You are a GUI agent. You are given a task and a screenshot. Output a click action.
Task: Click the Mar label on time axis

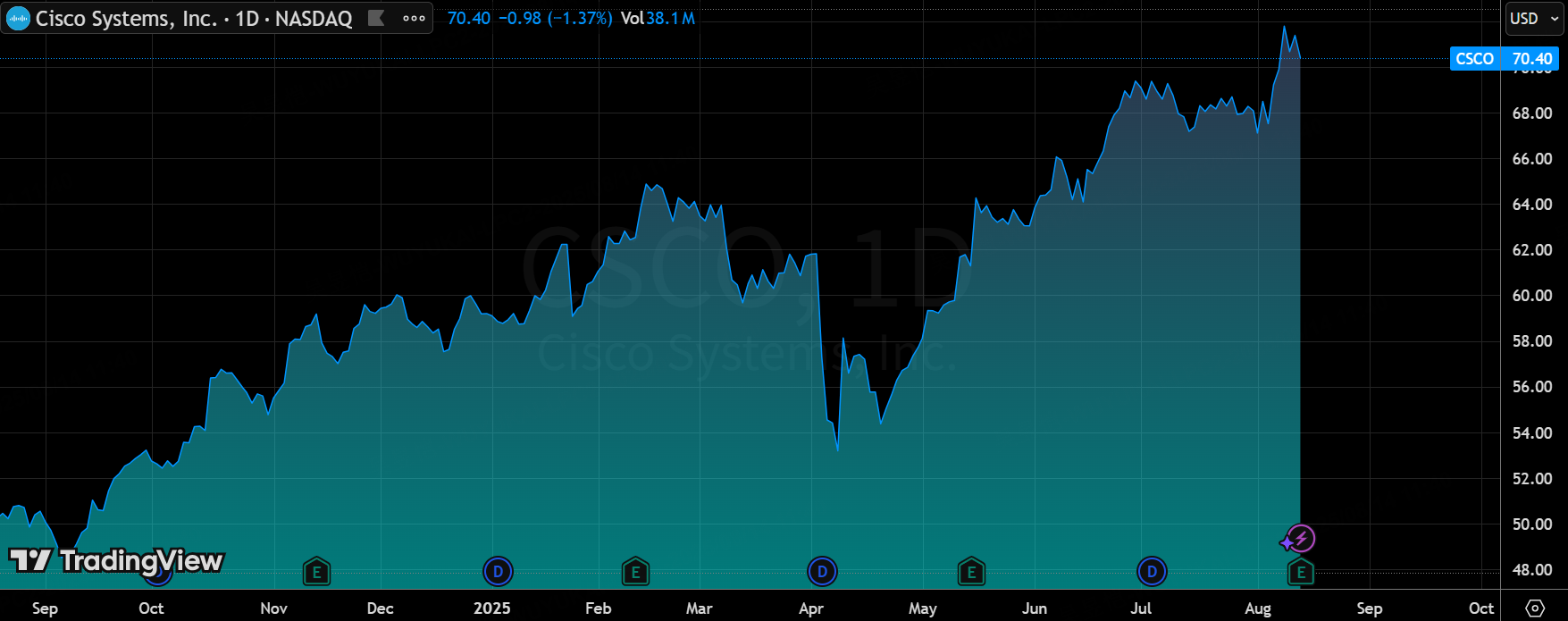pyautogui.click(x=699, y=608)
